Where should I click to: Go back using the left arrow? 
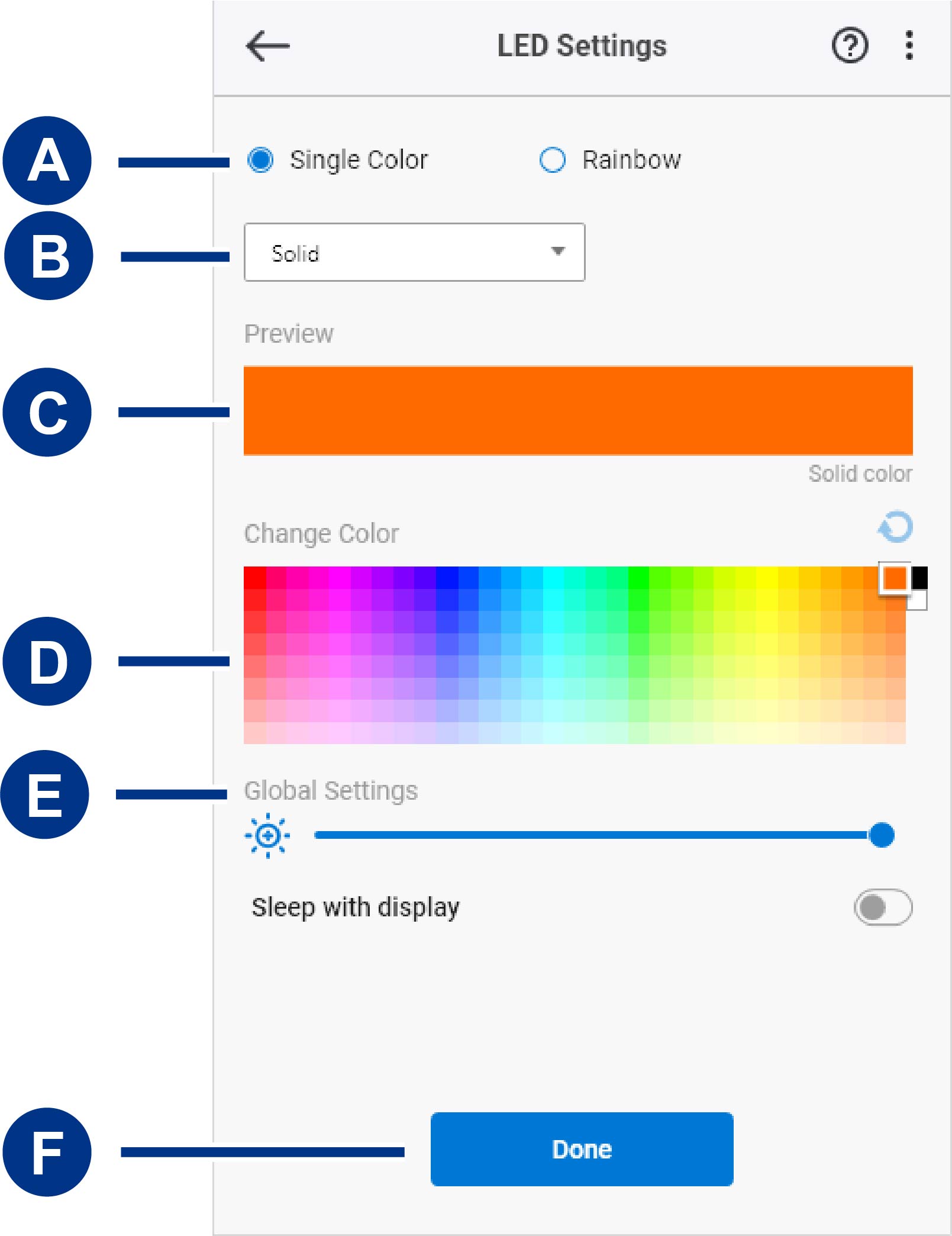(x=267, y=46)
